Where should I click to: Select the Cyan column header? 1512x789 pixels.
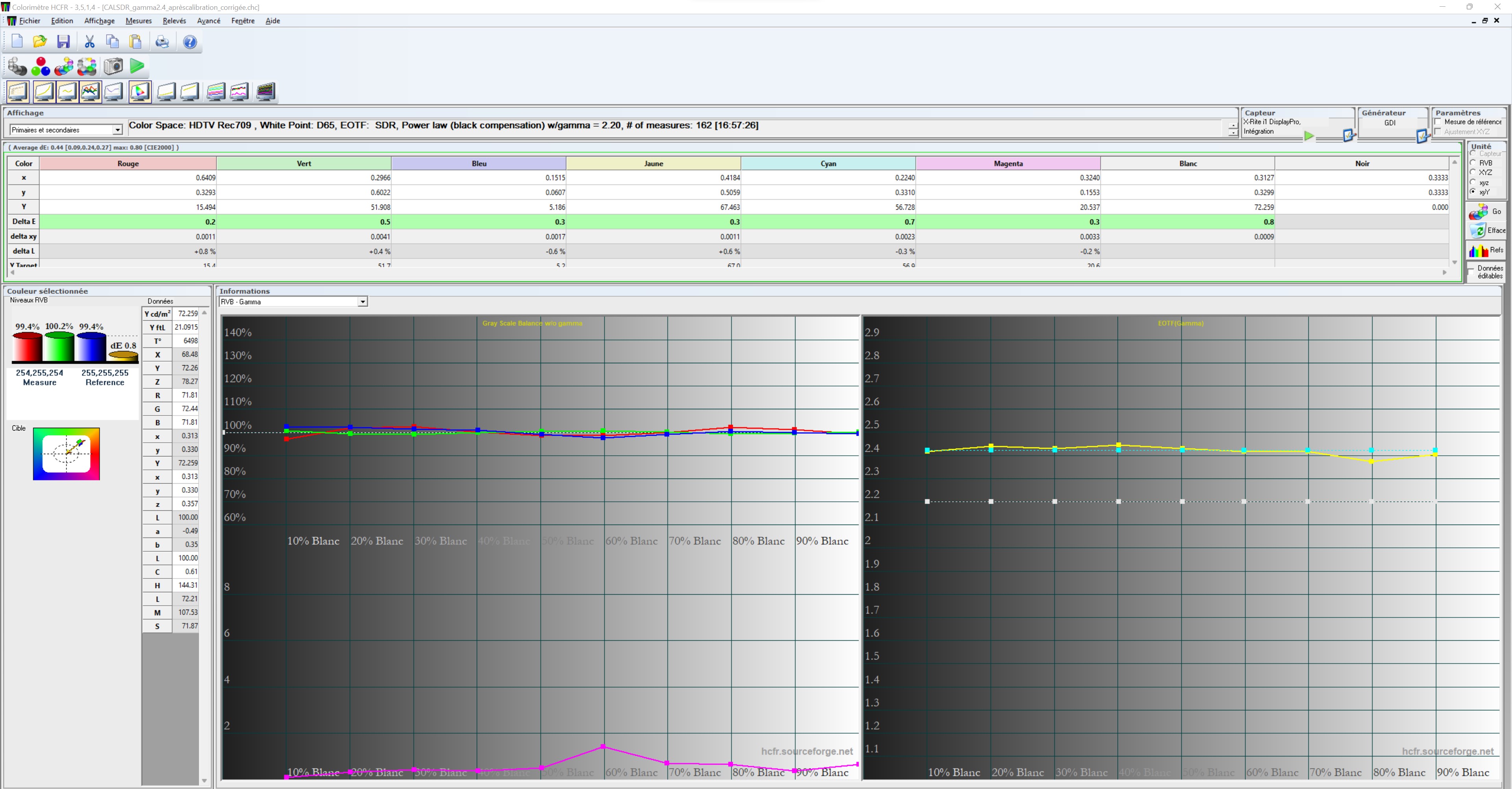pos(828,164)
